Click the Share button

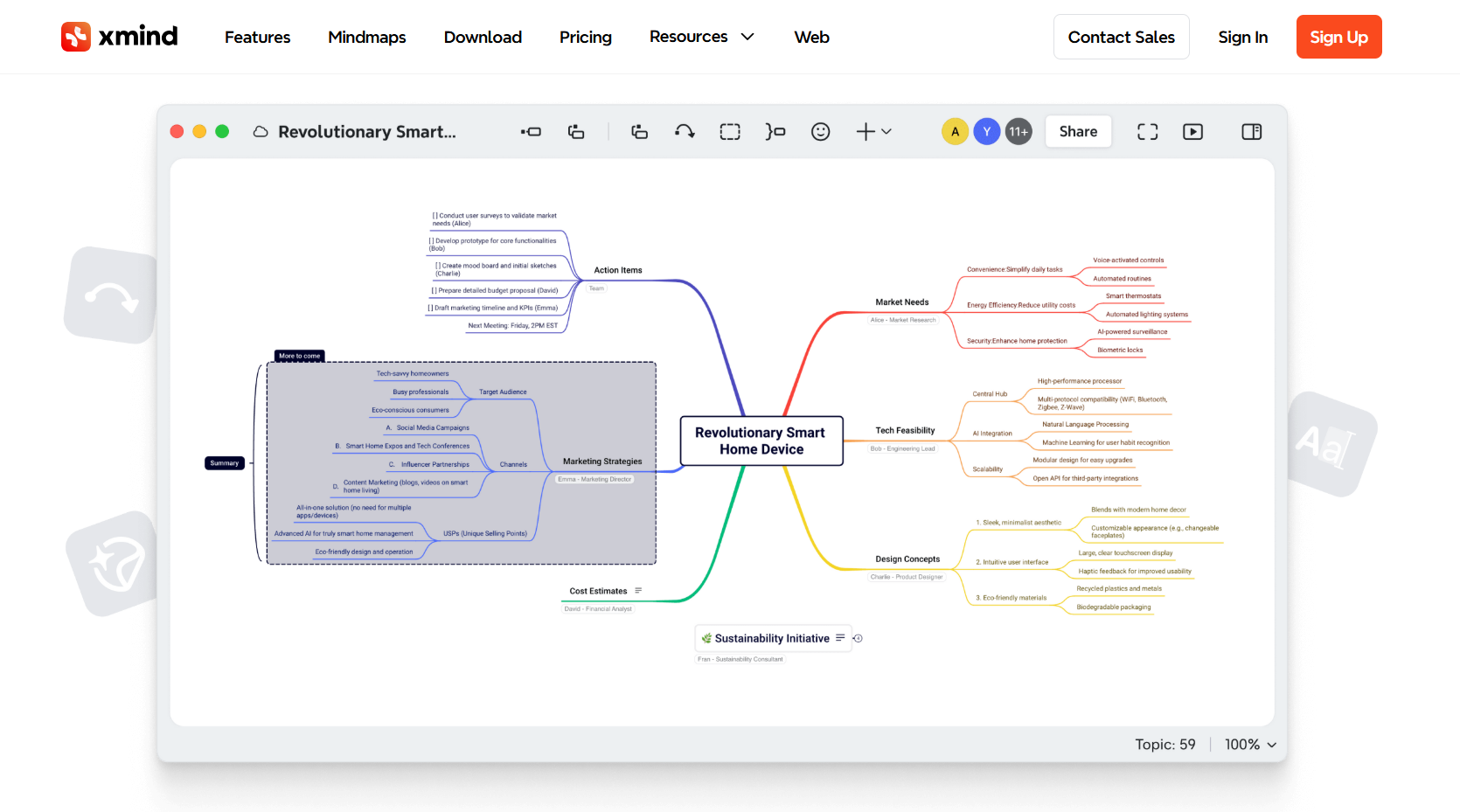coord(1078,132)
